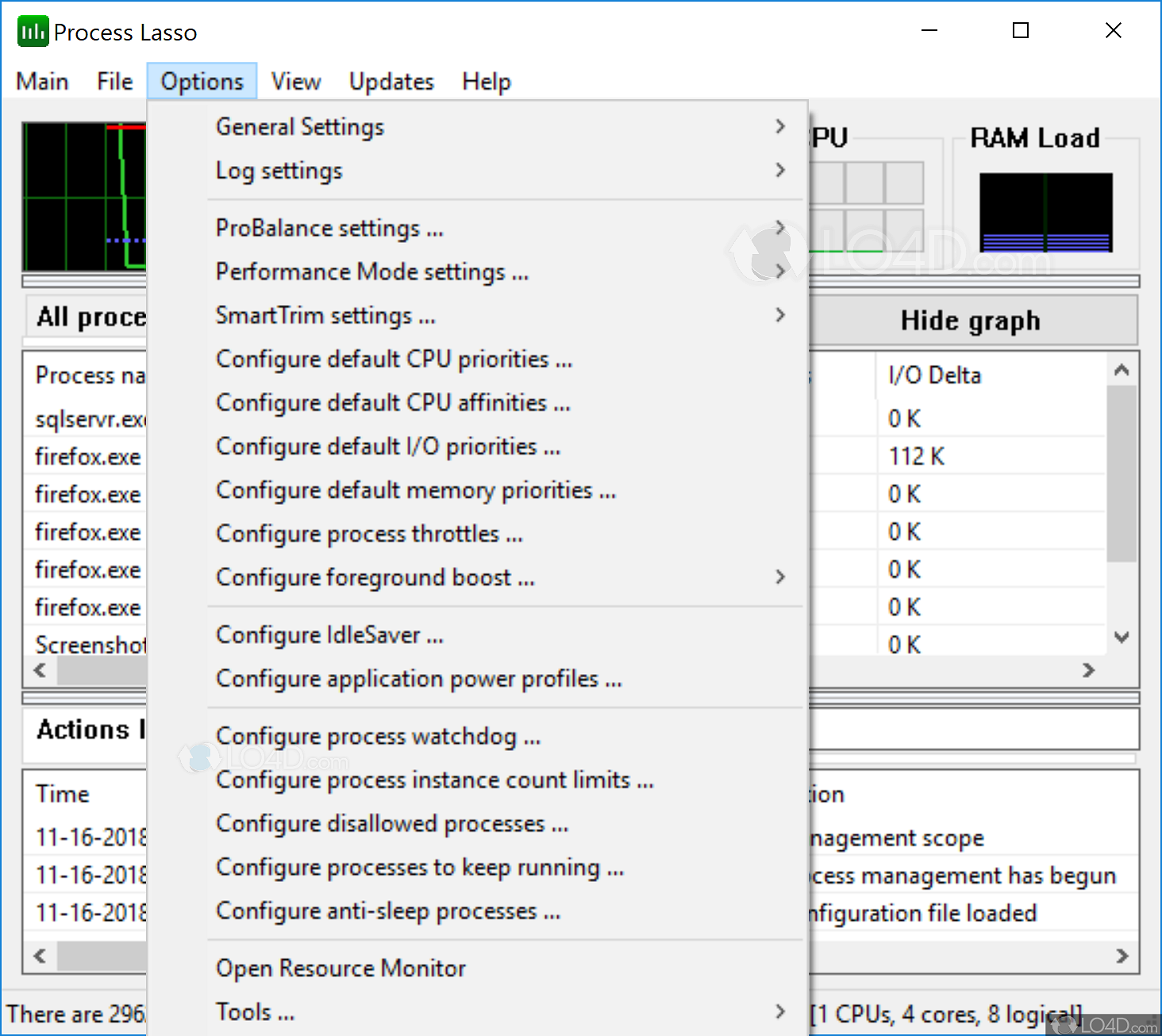Click the process list scroll down arrow
1162x1036 pixels.
[1122, 637]
